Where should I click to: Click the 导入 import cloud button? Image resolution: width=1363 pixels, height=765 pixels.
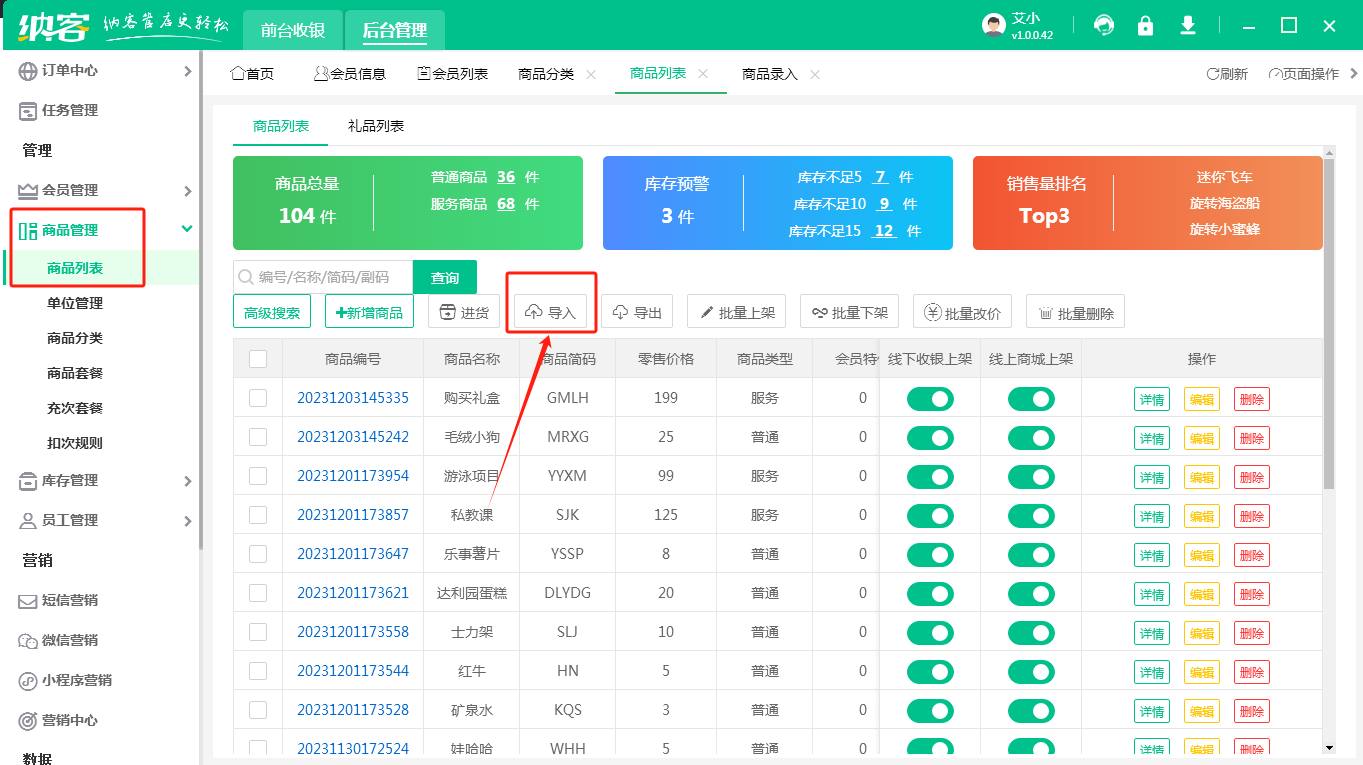click(550, 312)
